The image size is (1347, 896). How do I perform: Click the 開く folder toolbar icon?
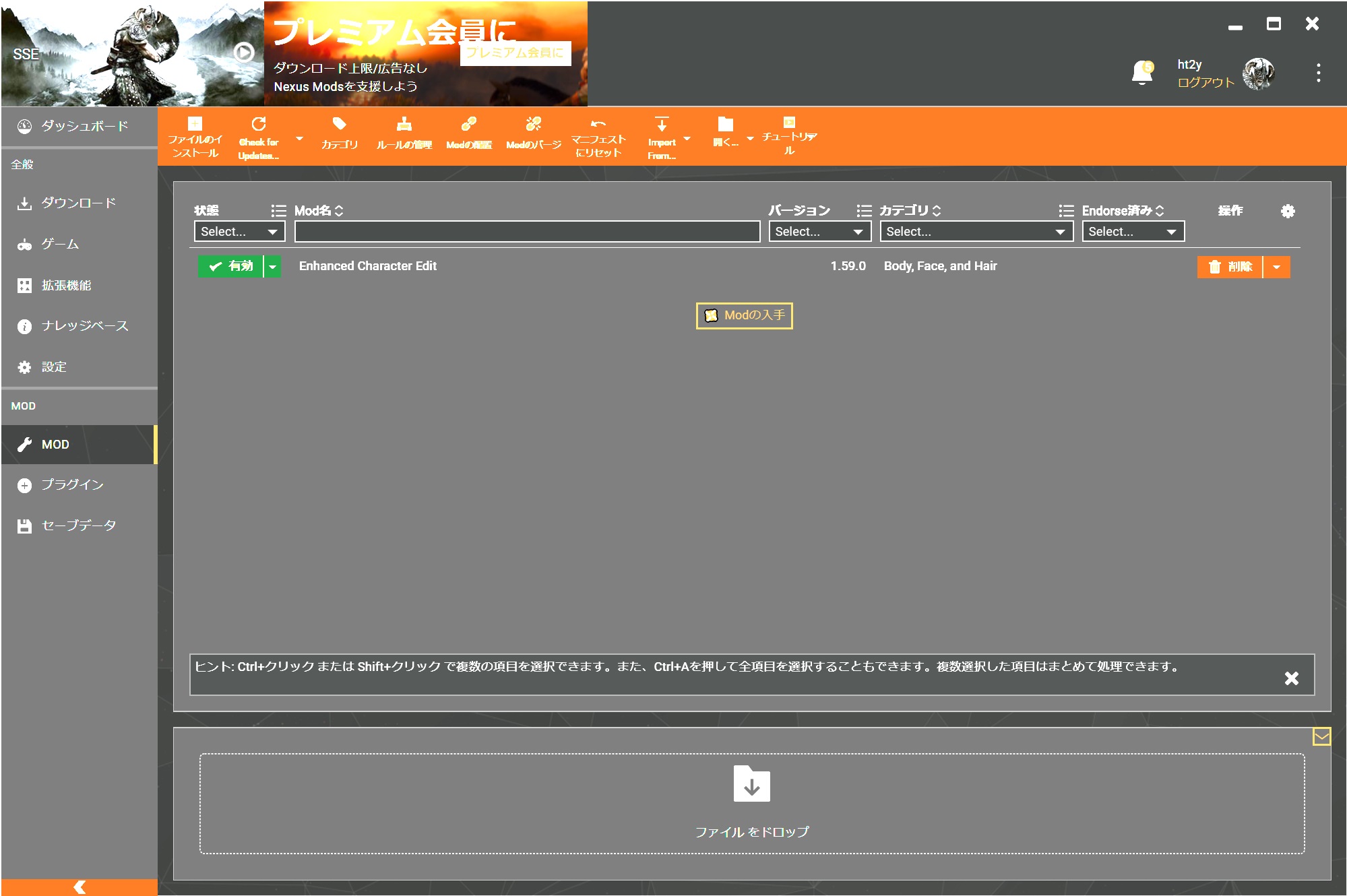click(725, 124)
